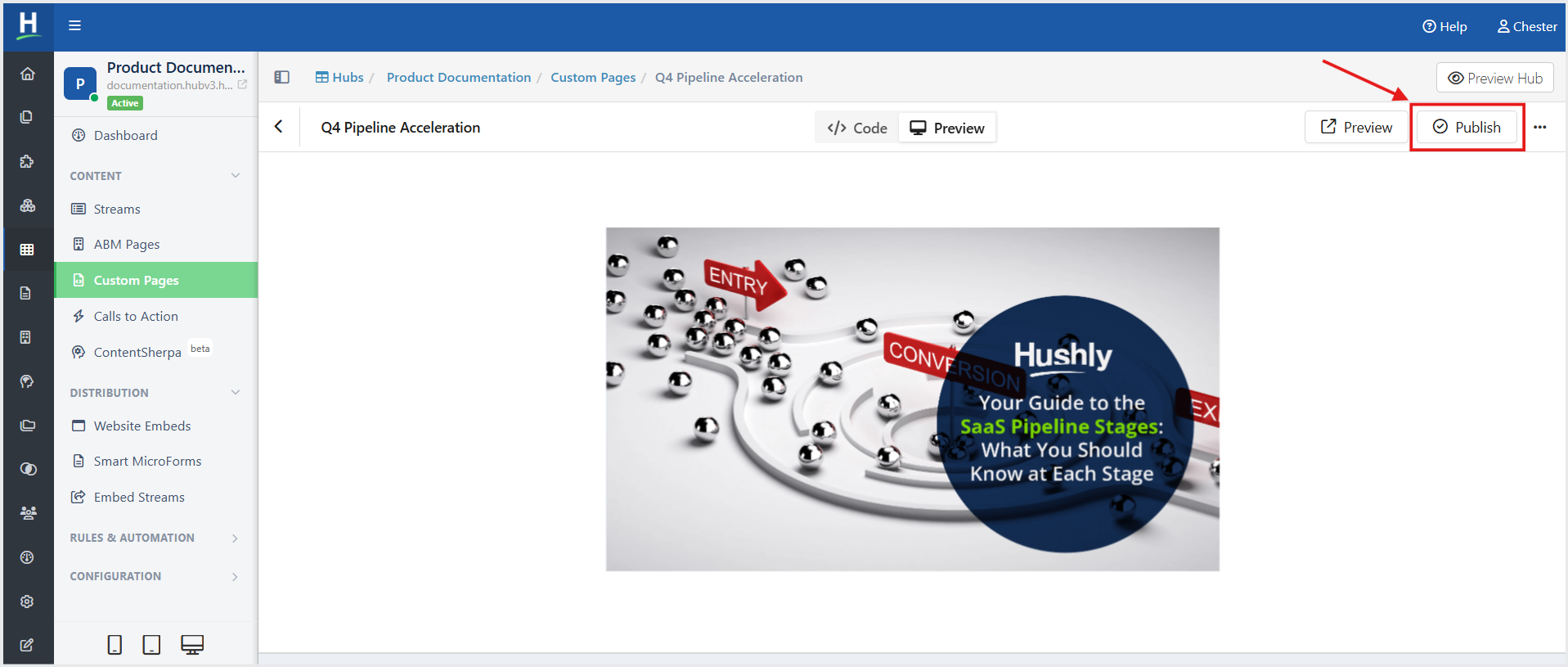Click the green Active status badge
The image size is (1568, 667).
(x=125, y=103)
